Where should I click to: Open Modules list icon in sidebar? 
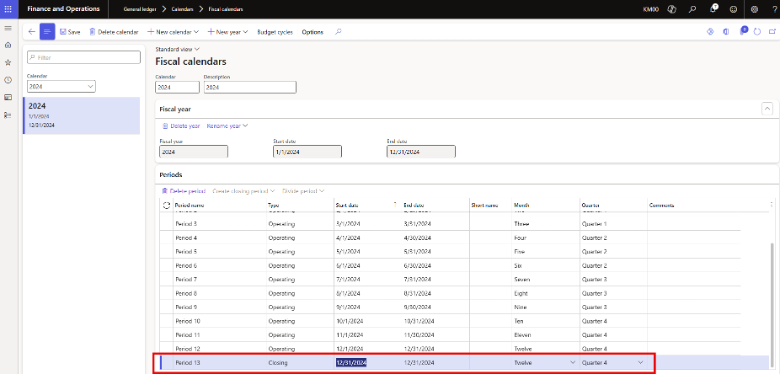click(x=7, y=115)
